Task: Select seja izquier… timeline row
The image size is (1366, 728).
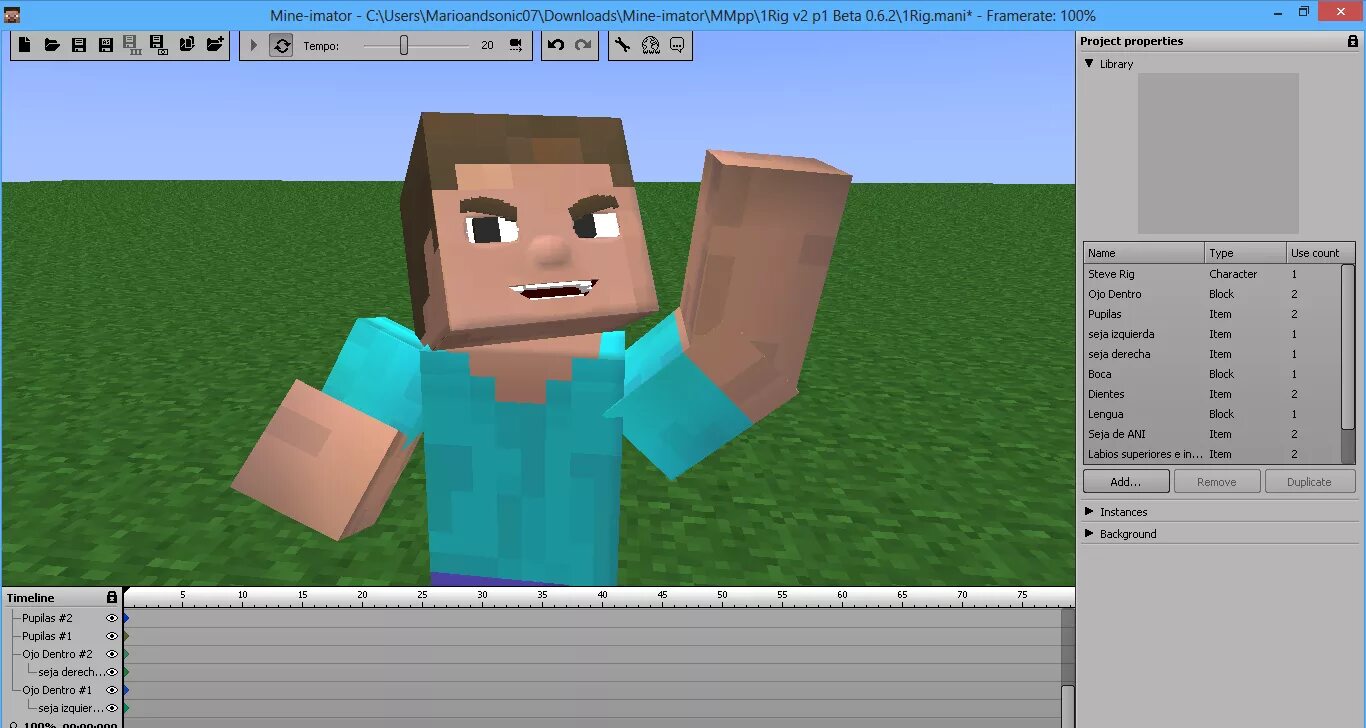Action: tap(70, 708)
